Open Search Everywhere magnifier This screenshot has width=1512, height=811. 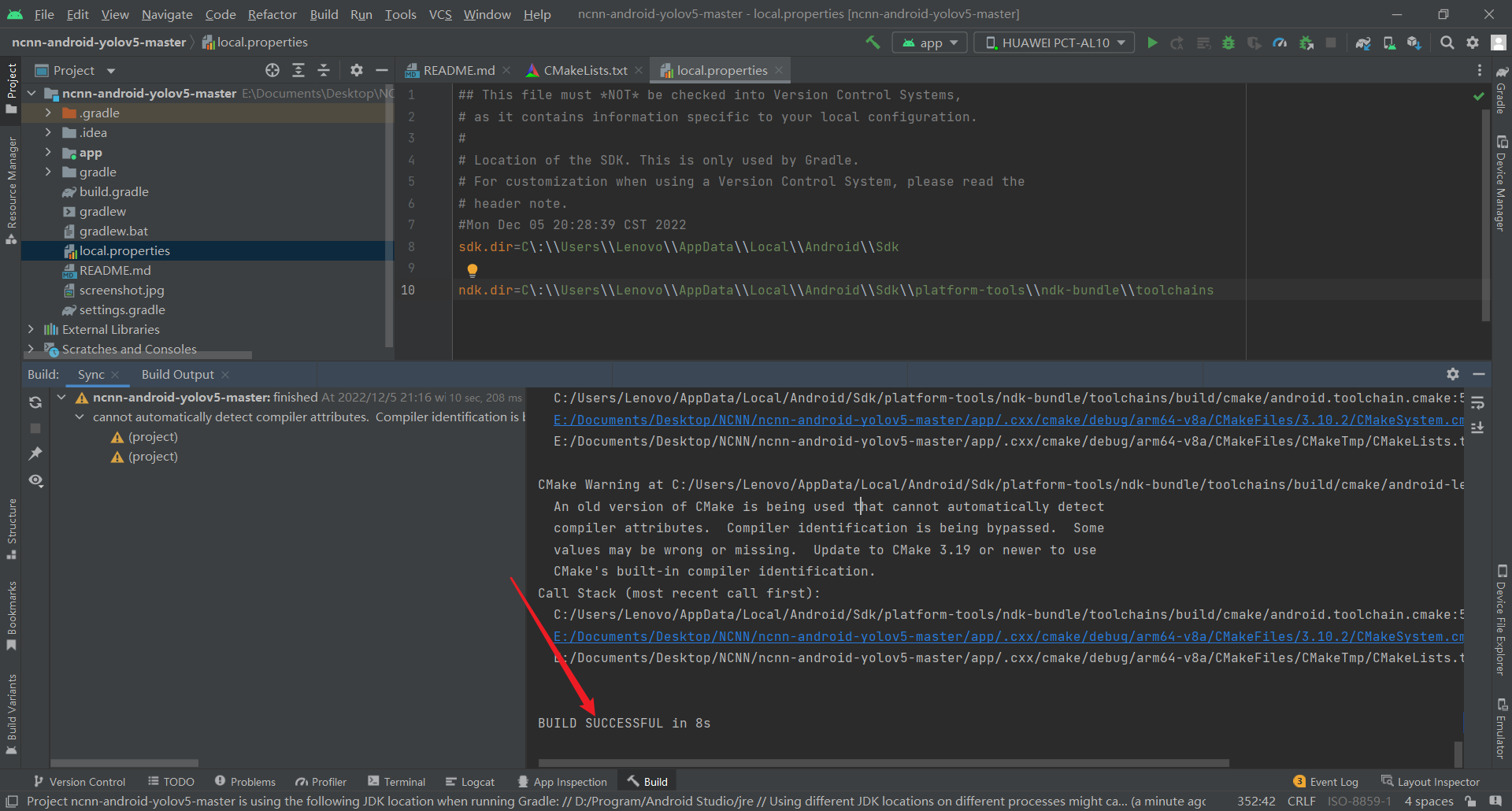[1447, 43]
